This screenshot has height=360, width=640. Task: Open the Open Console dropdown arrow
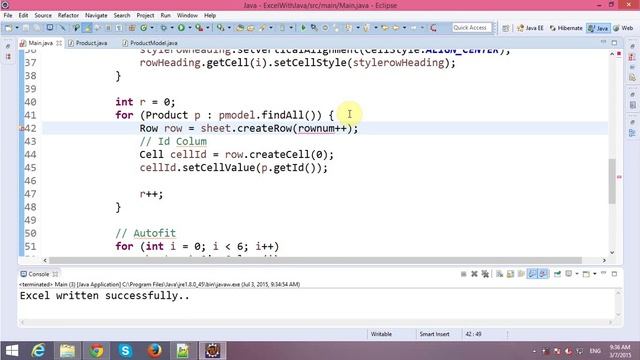point(595,274)
